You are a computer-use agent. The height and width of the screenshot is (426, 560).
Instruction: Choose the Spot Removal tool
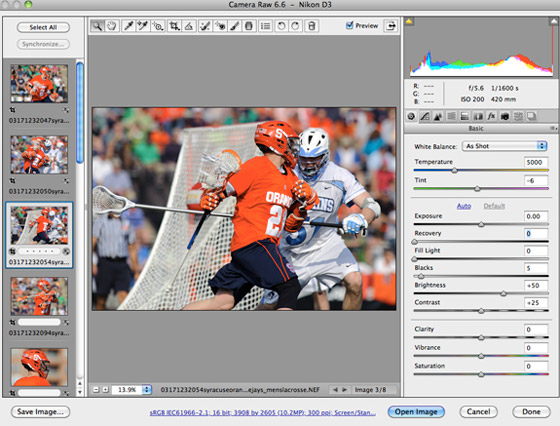tap(205, 26)
